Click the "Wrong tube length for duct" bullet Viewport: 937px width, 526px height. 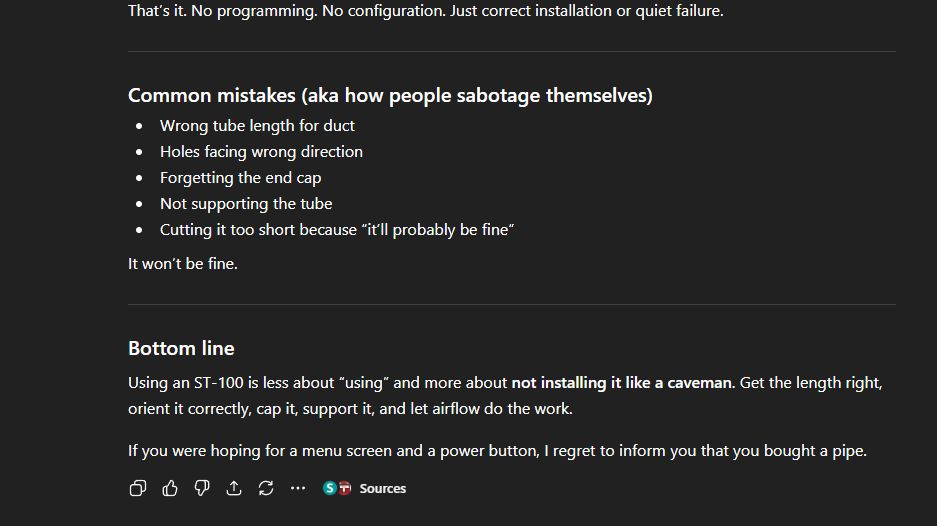[257, 125]
